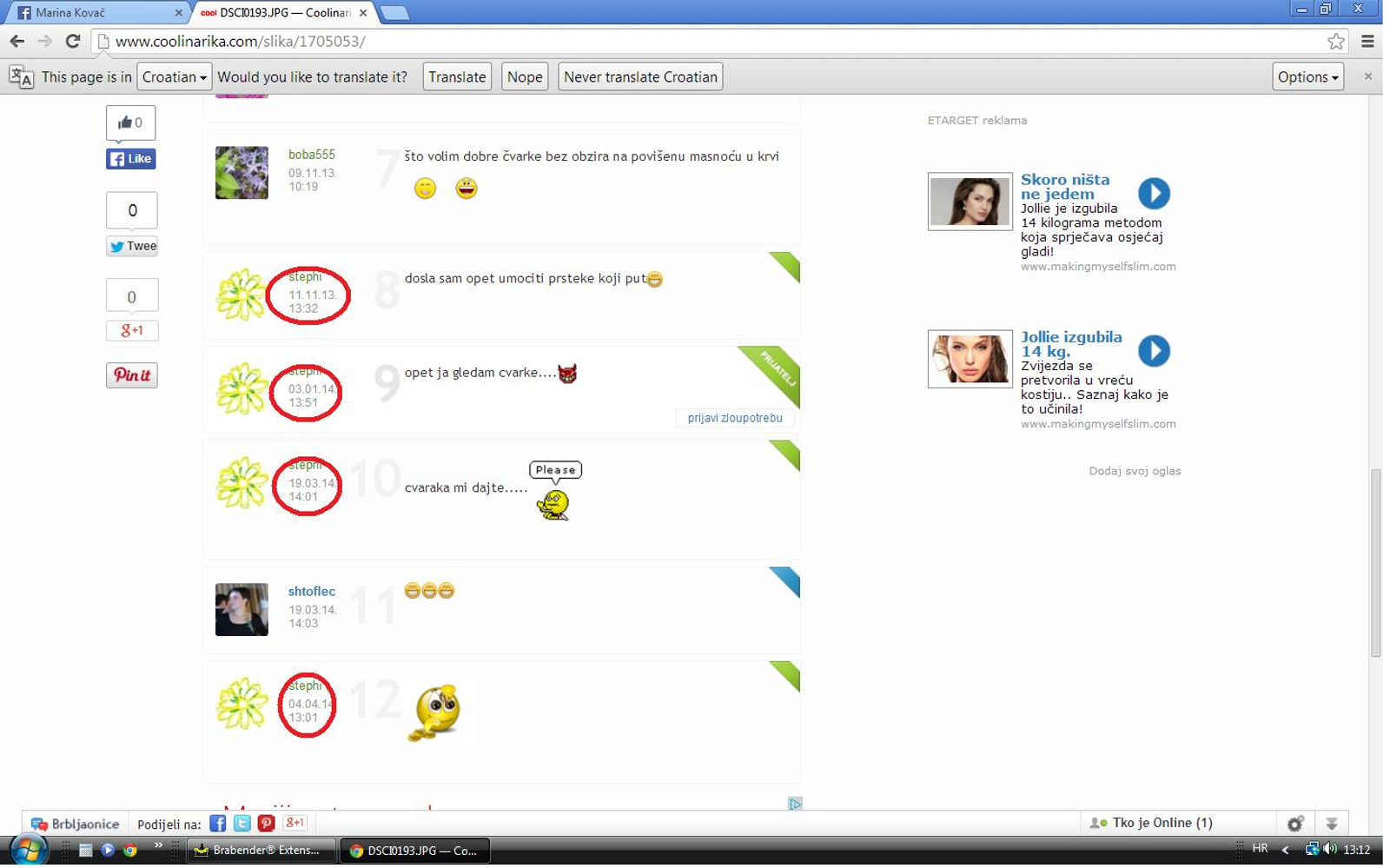
Task: Open chat settings gear icon
Action: click(1295, 823)
